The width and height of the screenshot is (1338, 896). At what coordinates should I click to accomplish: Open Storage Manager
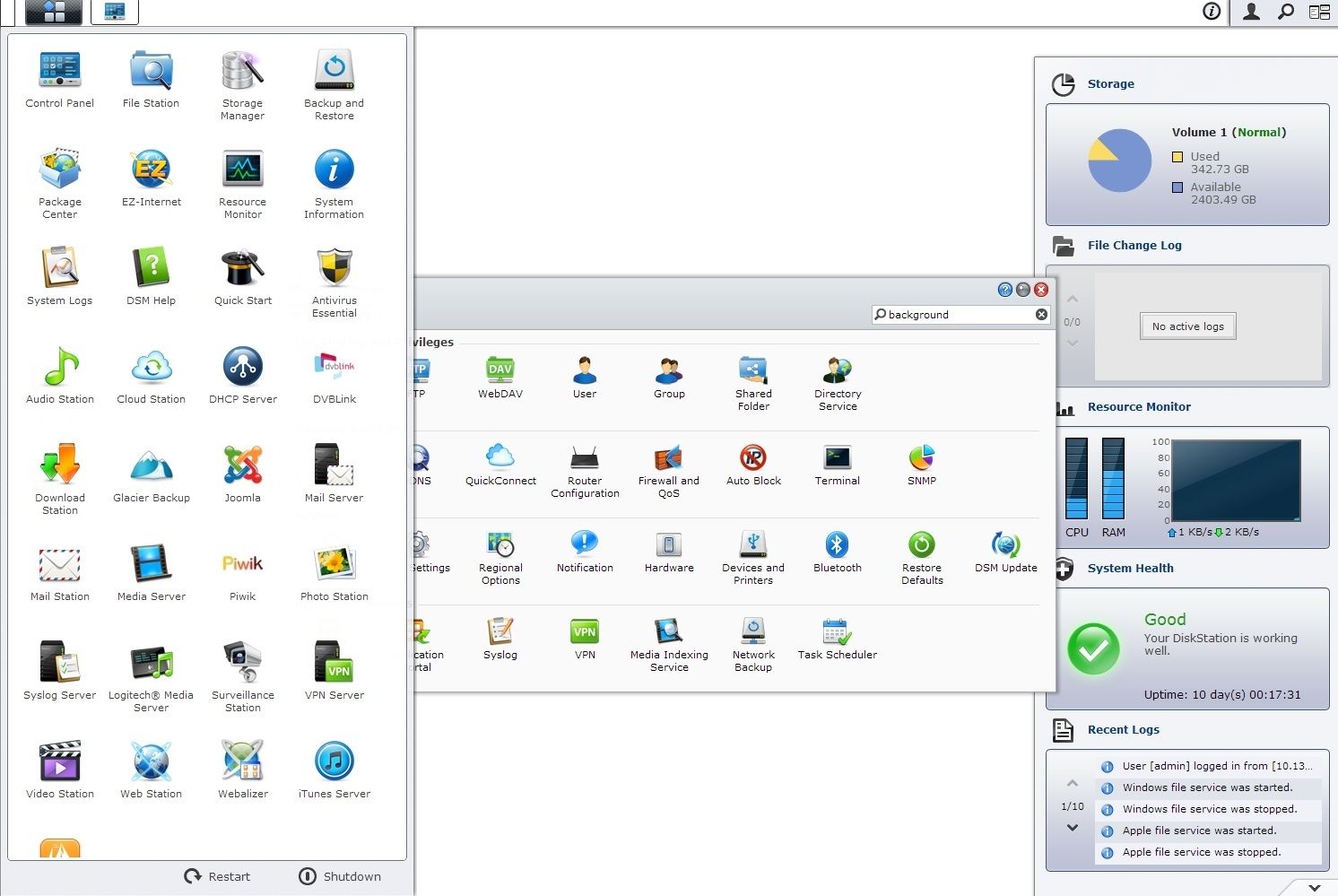[243, 85]
